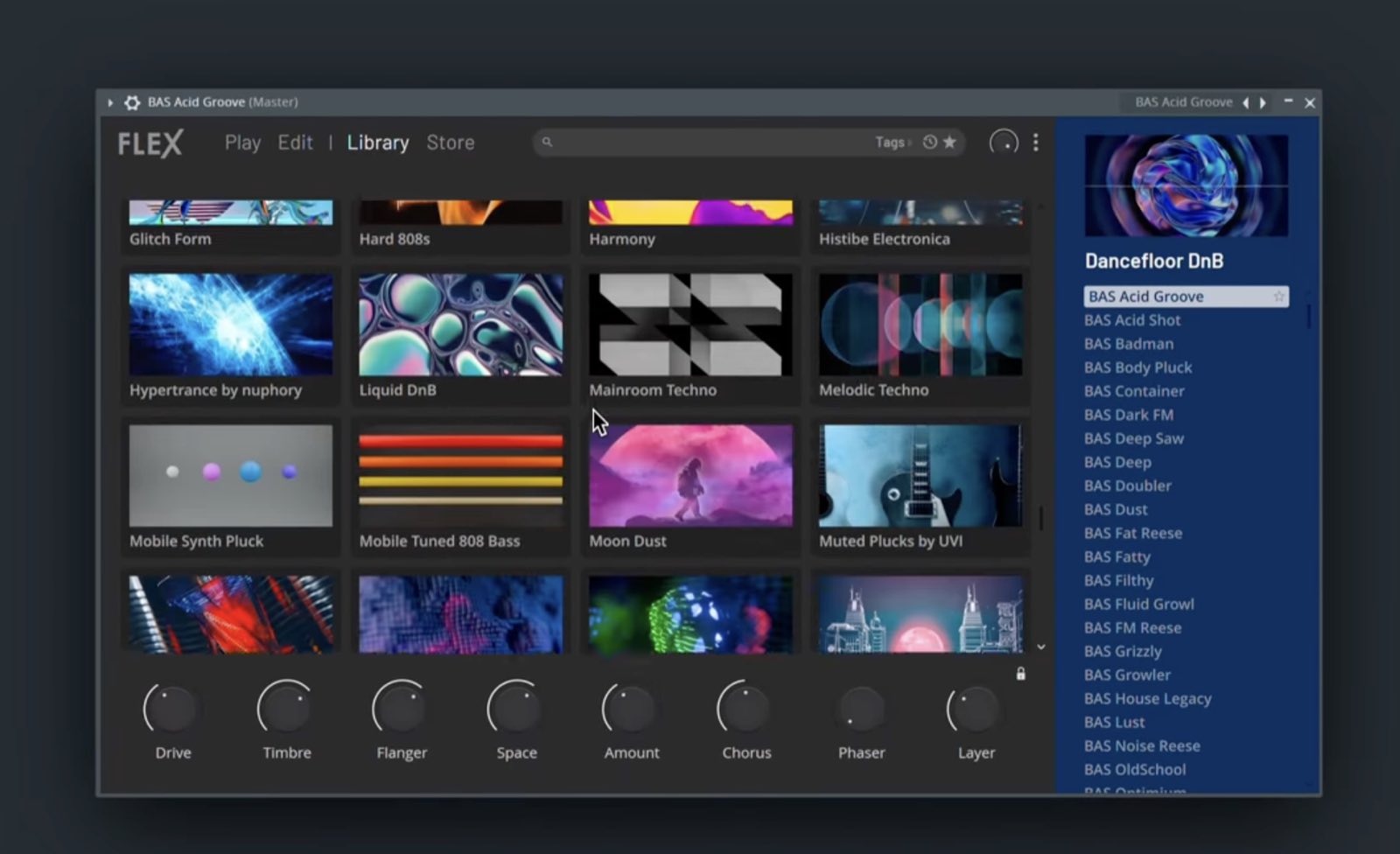Click the Space macro knob
The width and height of the screenshot is (1400, 854).
[x=515, y=708]
